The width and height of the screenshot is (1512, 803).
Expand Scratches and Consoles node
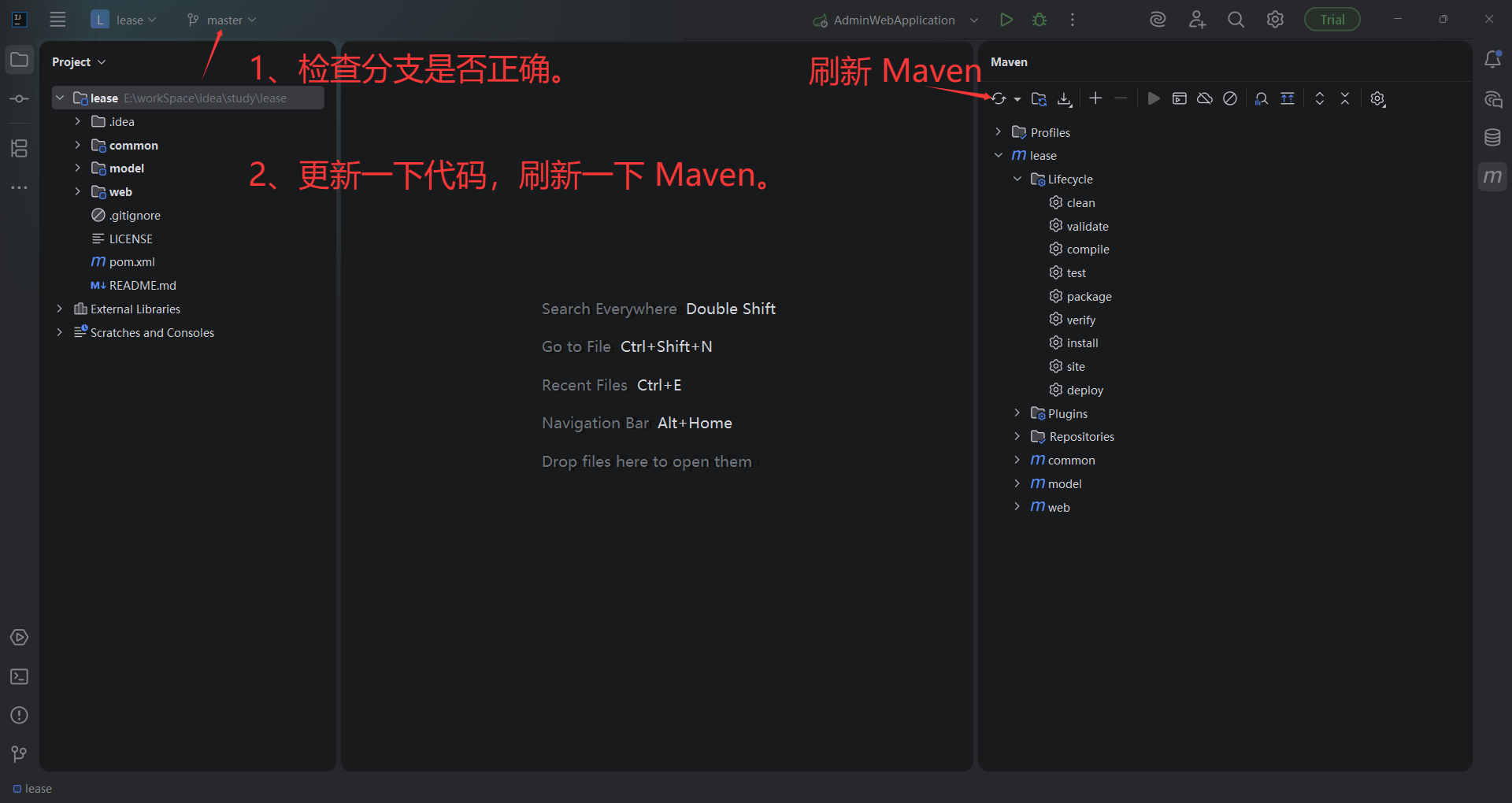60,332
